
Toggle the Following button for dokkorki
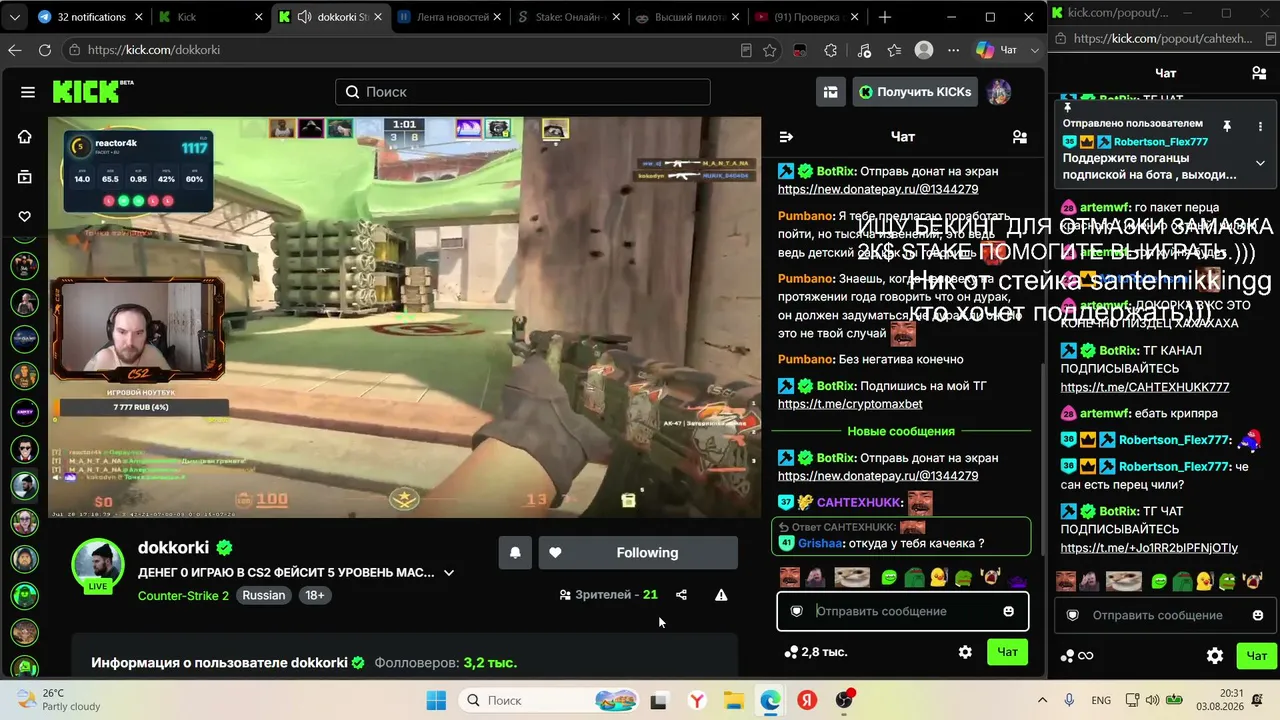coord(638,553)
